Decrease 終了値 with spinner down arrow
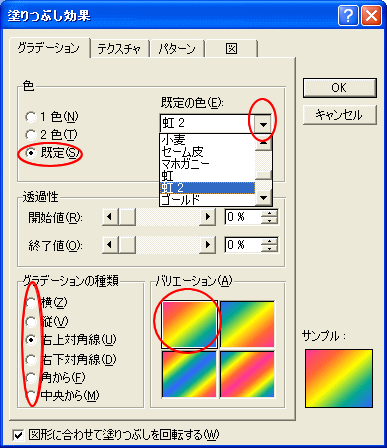Screen dimensions: 387x448 269,249
